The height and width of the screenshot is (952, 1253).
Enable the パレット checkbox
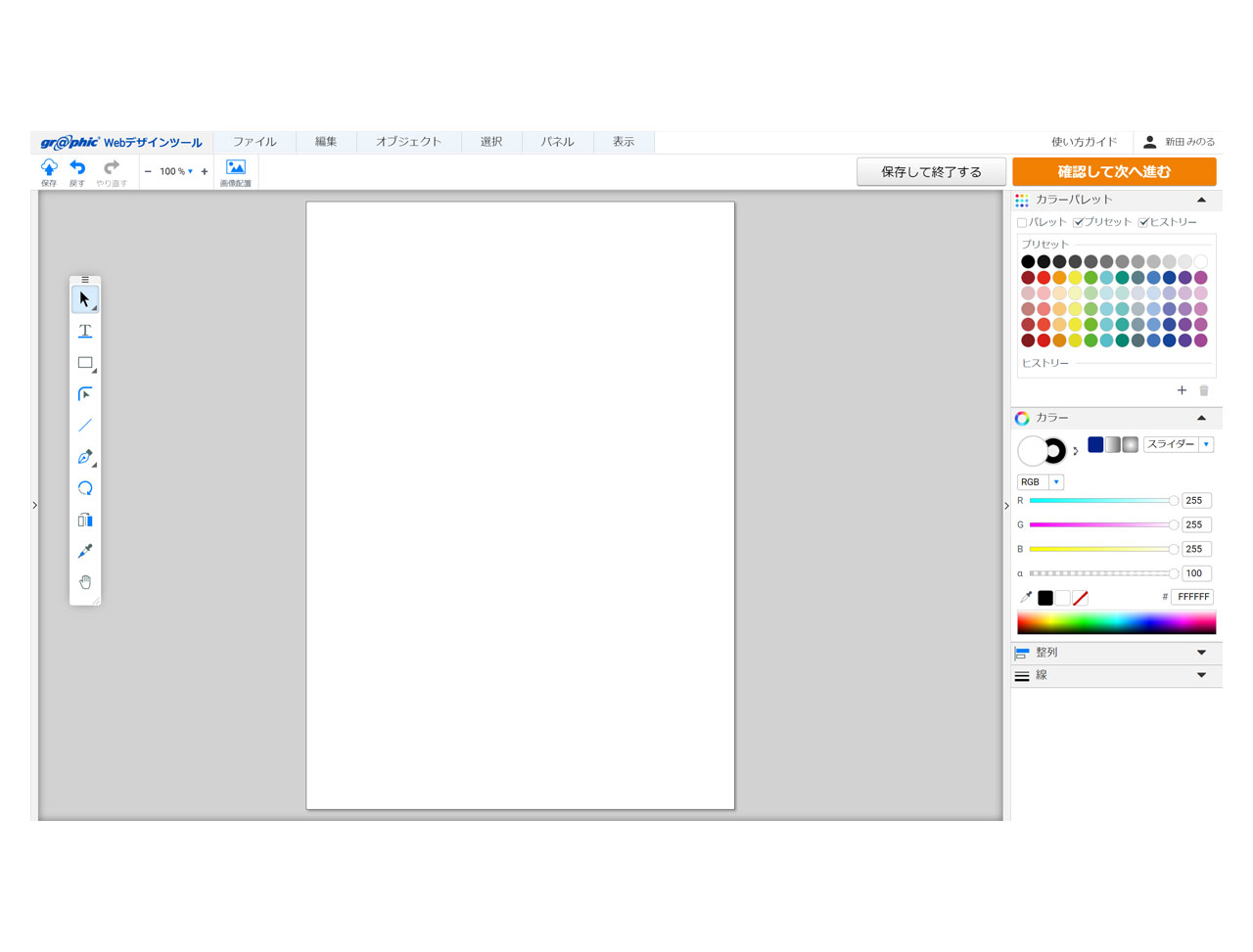tap(1023, 223)
